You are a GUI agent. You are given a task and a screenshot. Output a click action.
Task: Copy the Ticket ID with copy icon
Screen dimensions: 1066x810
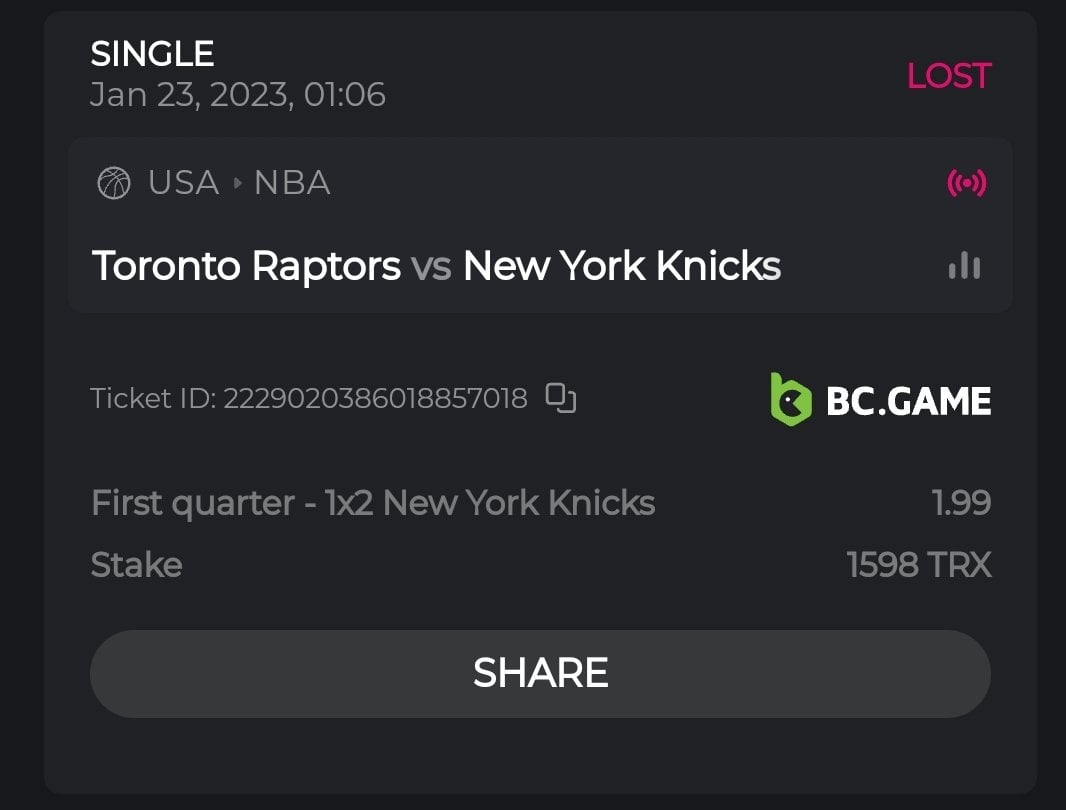coord(561,398)
